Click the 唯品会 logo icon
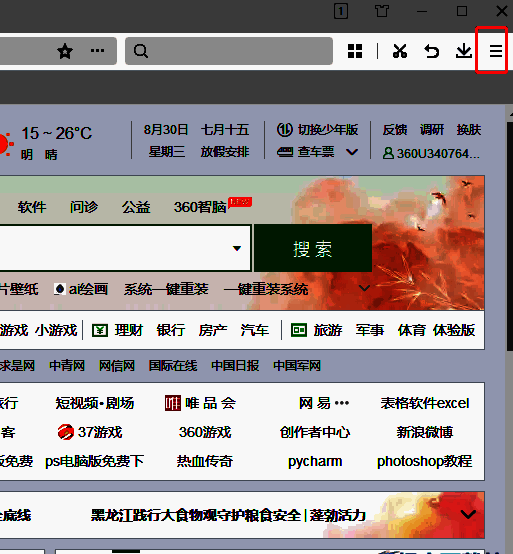This screenshot has width=513, height=554. 173,403
